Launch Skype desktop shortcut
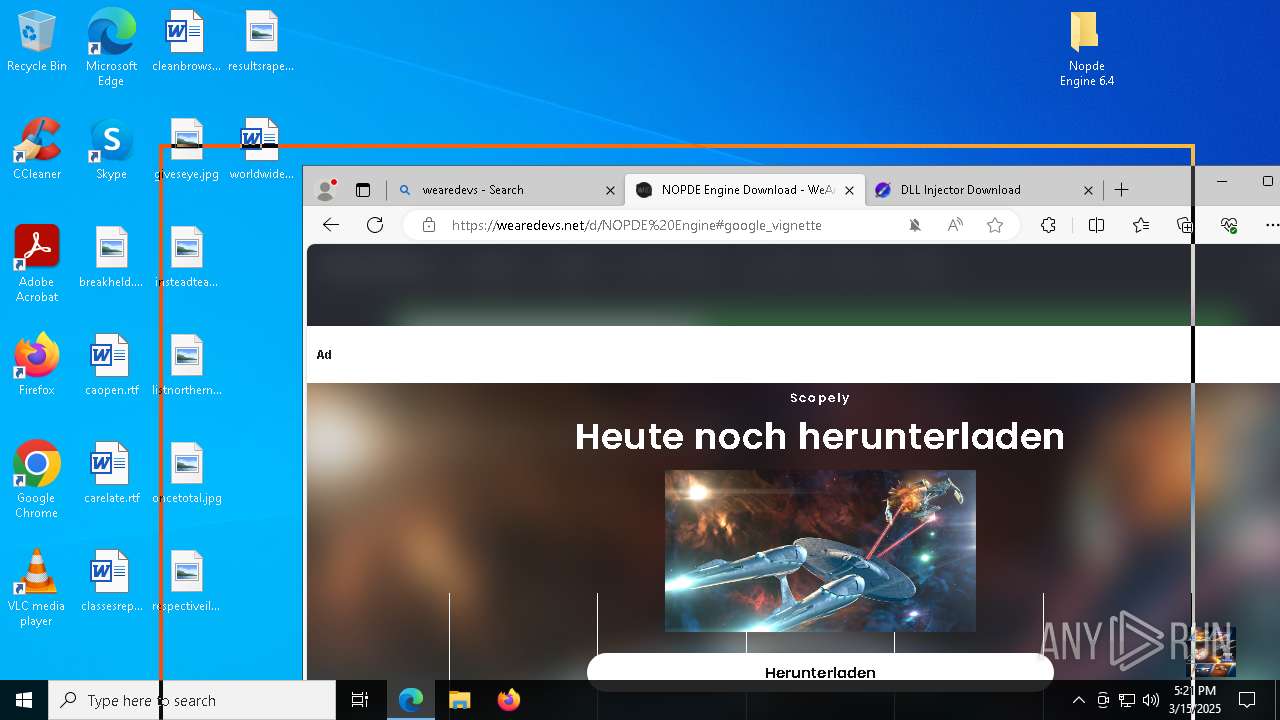This screenshot has height=720, width=1280. pos(111,149)
